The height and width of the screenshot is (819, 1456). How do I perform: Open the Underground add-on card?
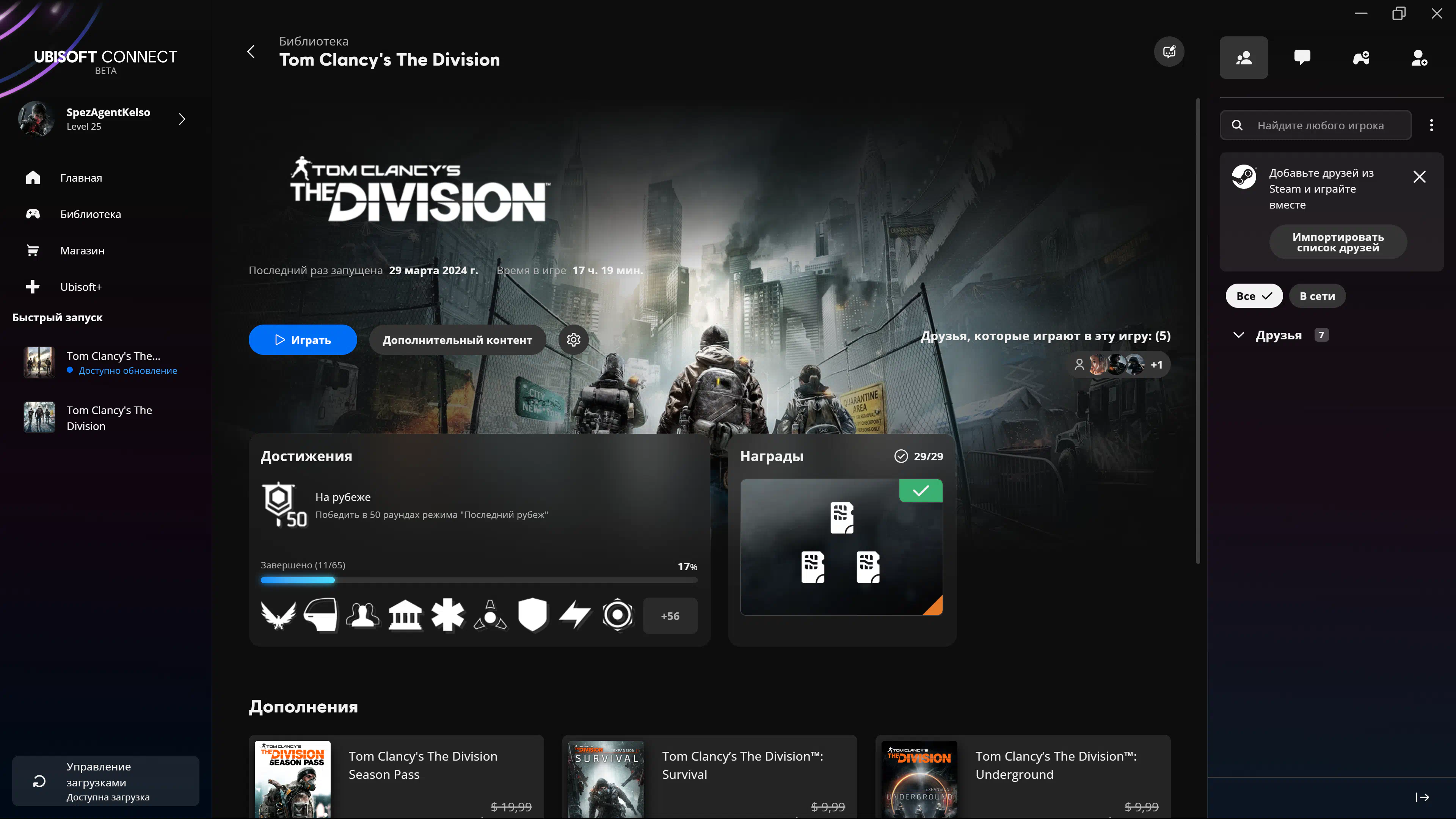point(1023,777)
